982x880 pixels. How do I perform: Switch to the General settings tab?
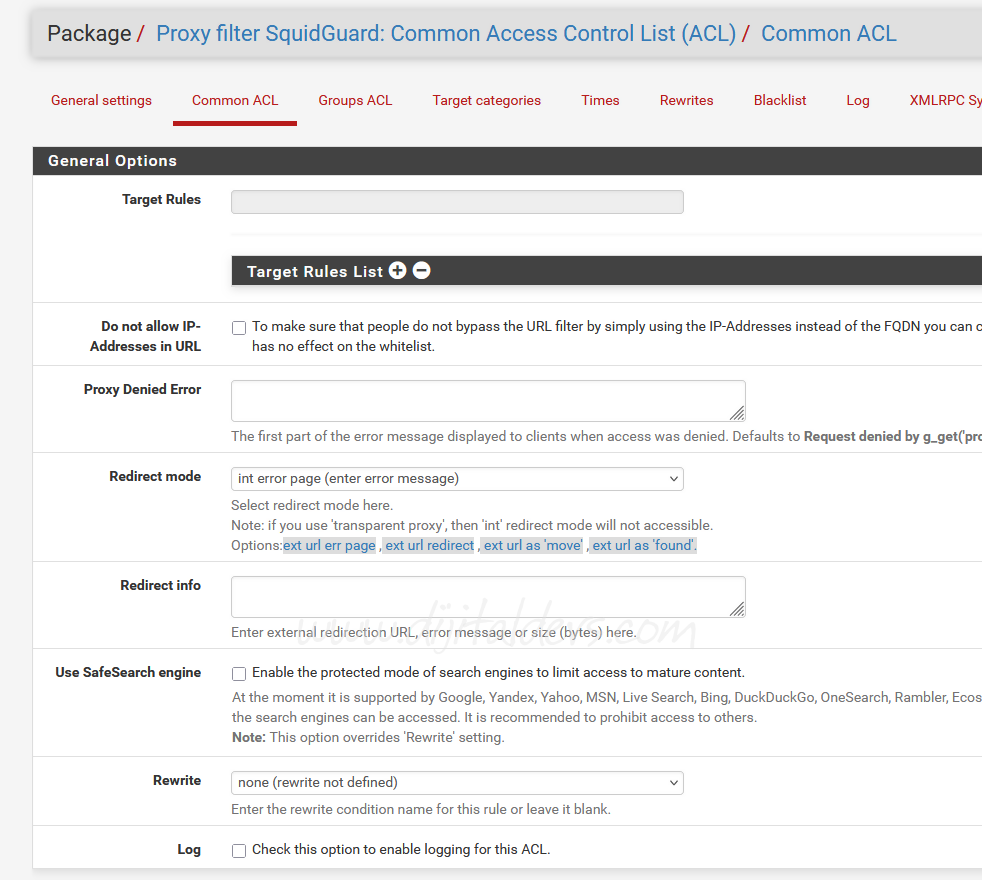[x=101, y=101]
